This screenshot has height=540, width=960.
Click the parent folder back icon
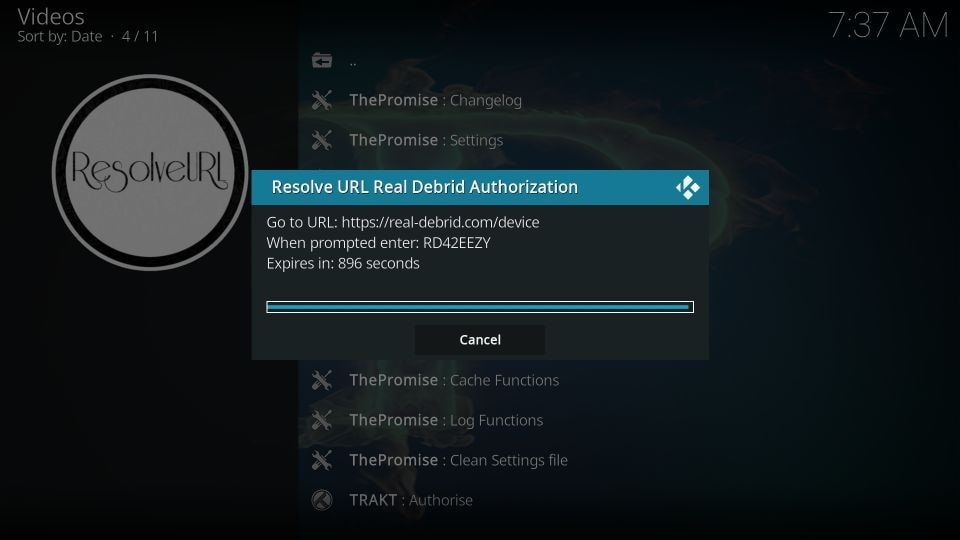(322, 61)
